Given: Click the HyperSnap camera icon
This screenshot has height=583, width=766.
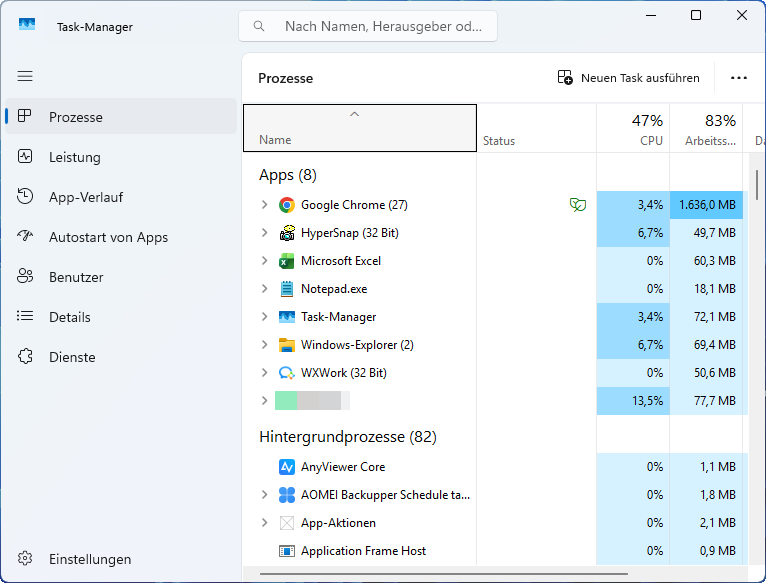Looking at the screenshot, I should pos(287,233).
